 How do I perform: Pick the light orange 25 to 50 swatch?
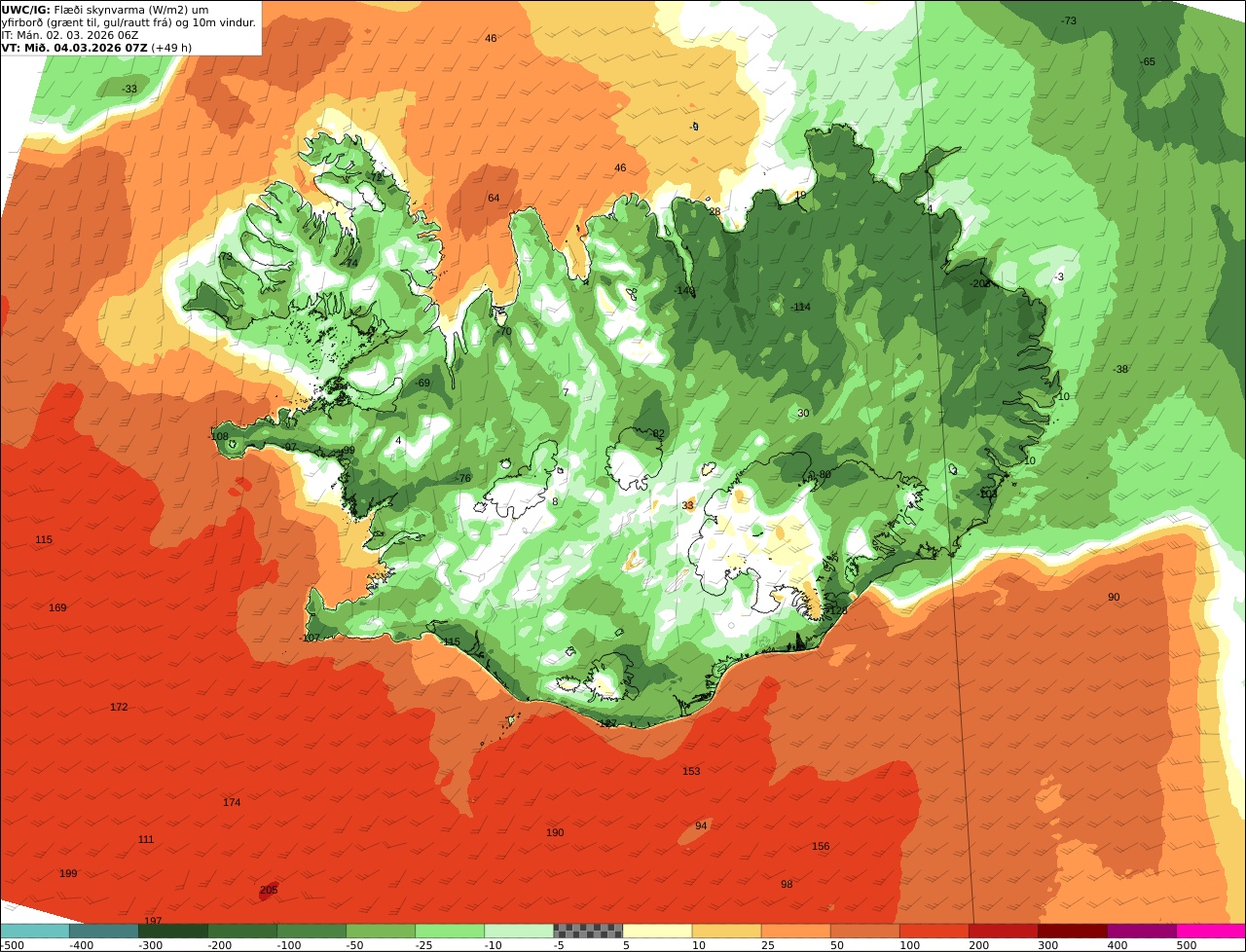795,931
